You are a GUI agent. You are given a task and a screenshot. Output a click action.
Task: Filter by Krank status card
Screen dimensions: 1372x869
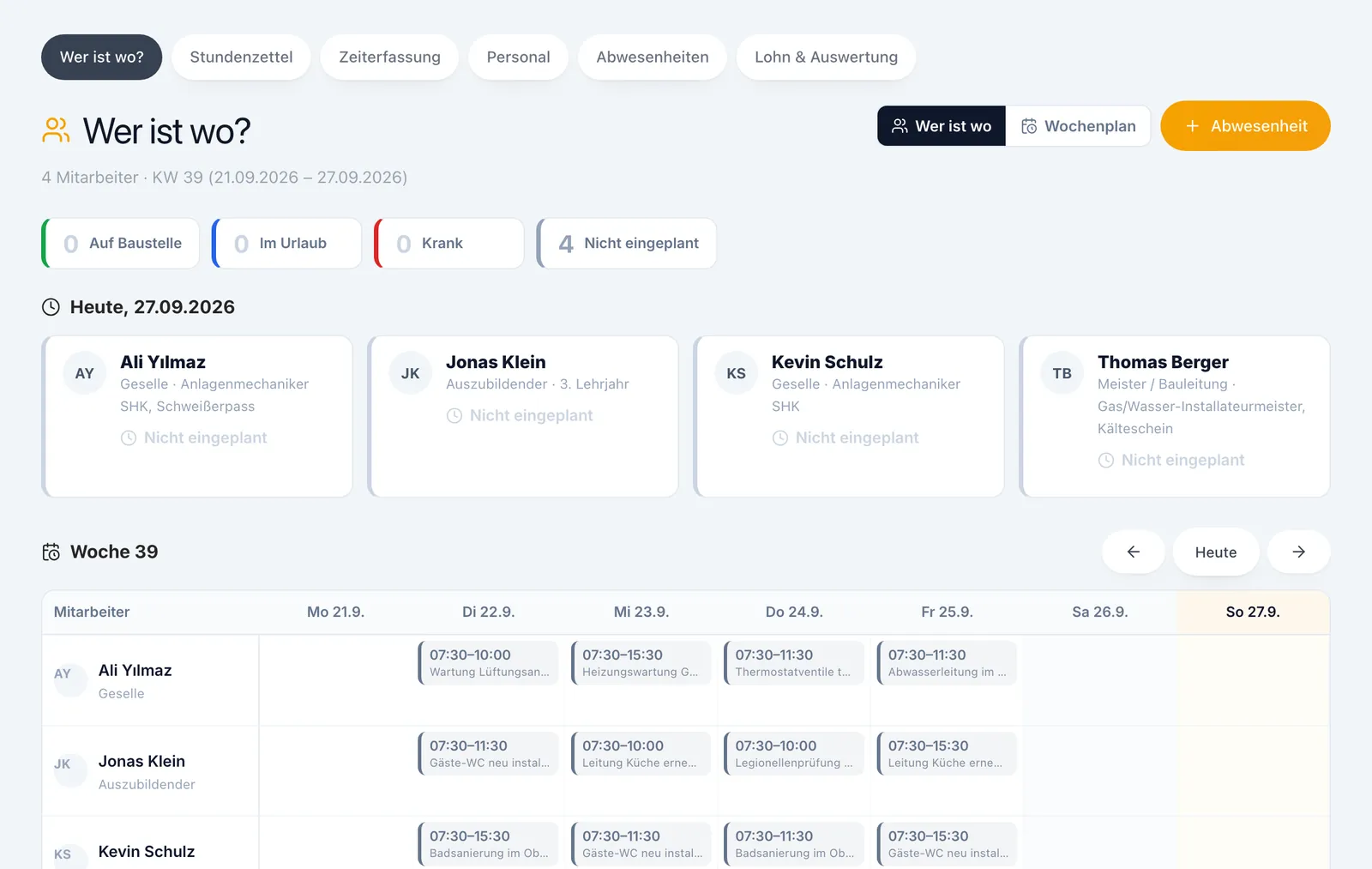pyautogui.click(x=449, y=244)
